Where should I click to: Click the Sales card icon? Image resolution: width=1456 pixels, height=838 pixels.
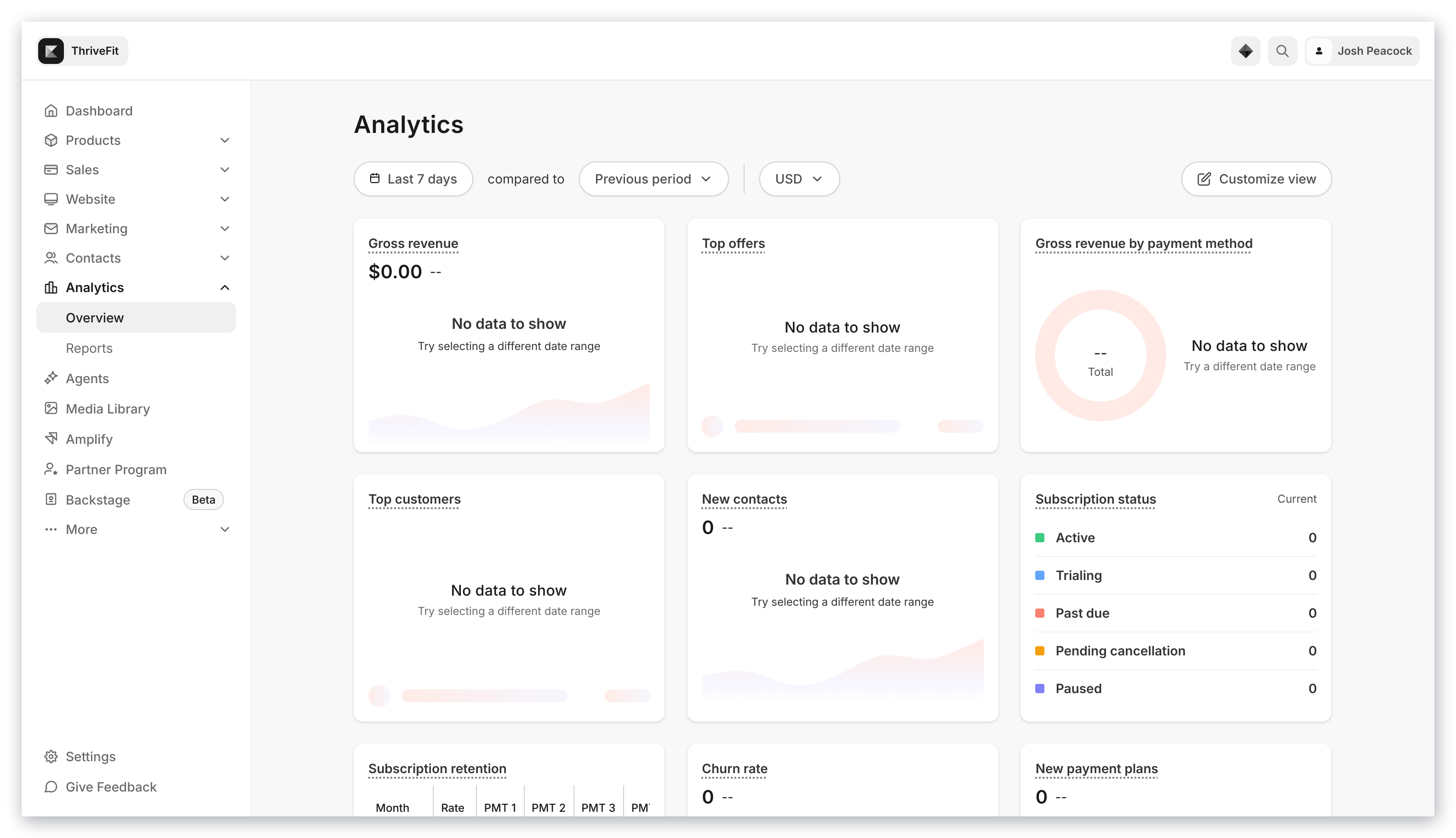coord(51,169)
